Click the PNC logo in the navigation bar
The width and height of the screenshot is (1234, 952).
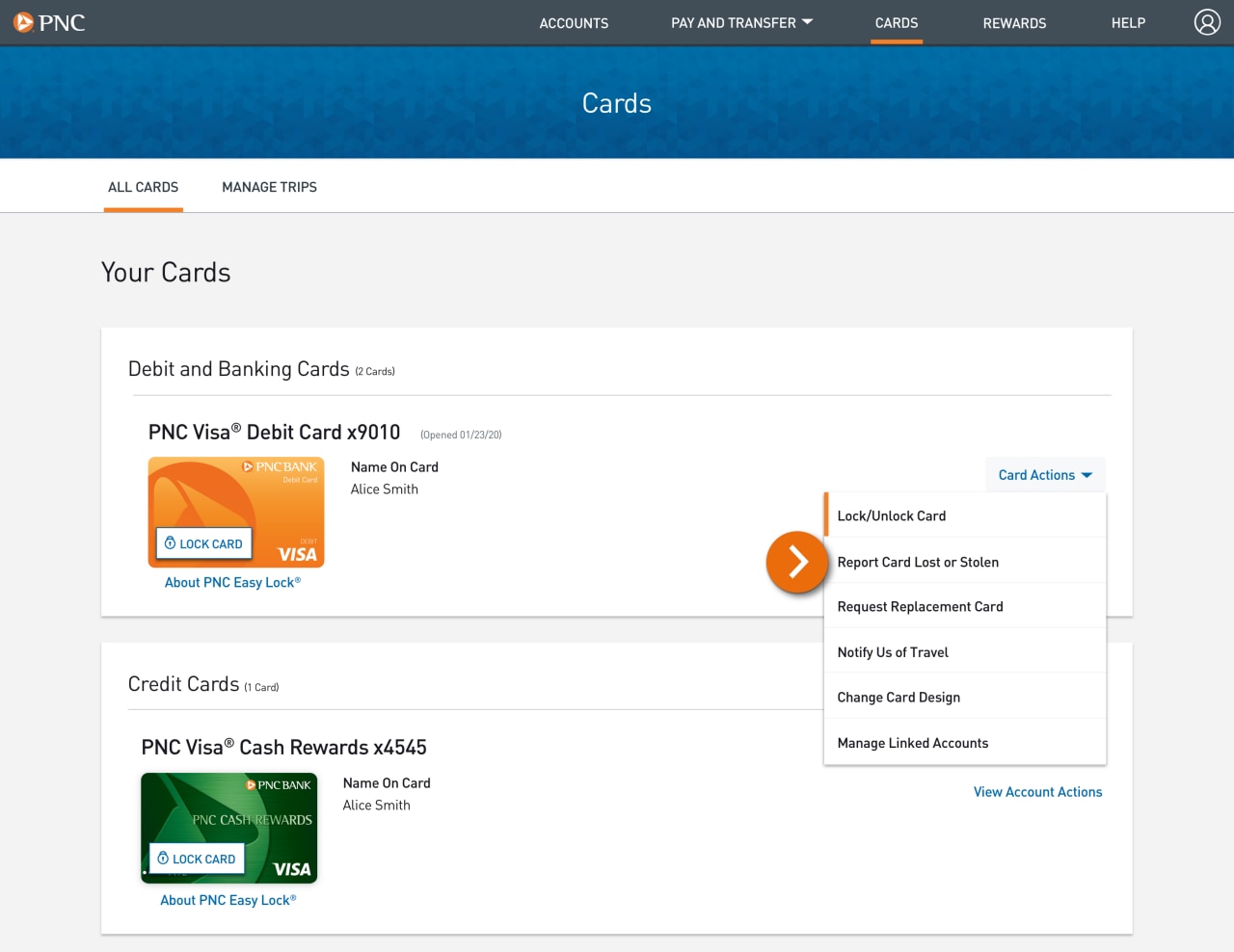(x=48, y=22)
